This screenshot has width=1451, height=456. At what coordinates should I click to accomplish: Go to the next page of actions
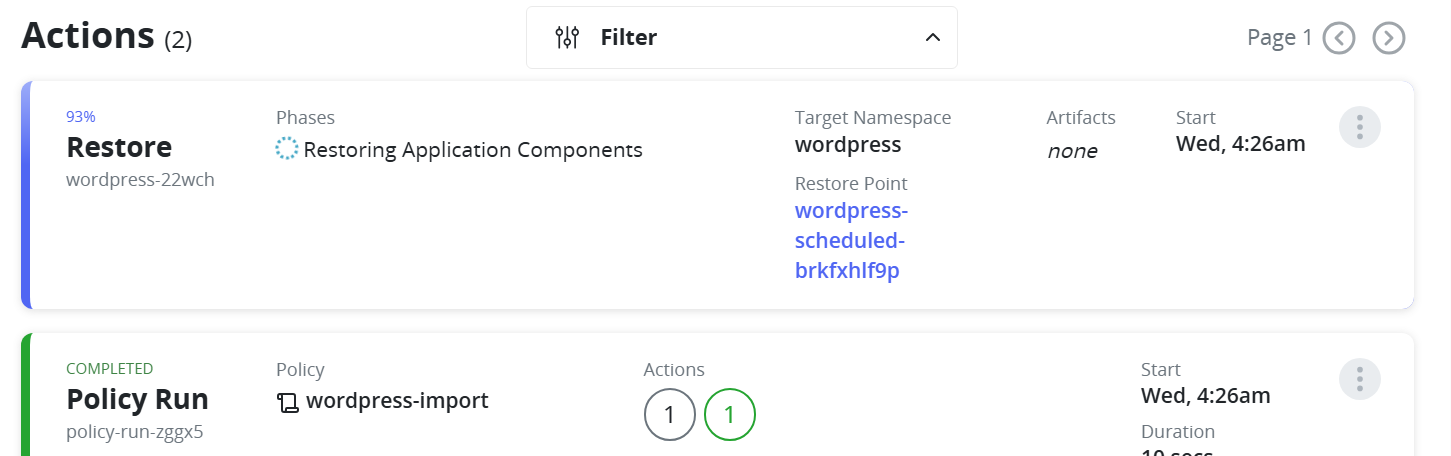coord(1389,38)
